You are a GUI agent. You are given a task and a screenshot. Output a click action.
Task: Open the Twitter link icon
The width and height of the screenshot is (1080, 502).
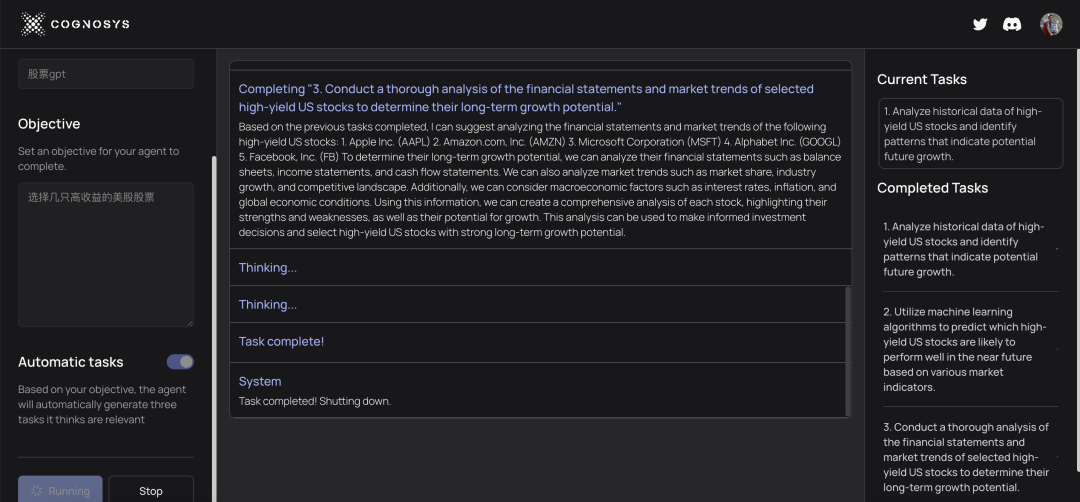pyautogui.click(x=979, y=24)
